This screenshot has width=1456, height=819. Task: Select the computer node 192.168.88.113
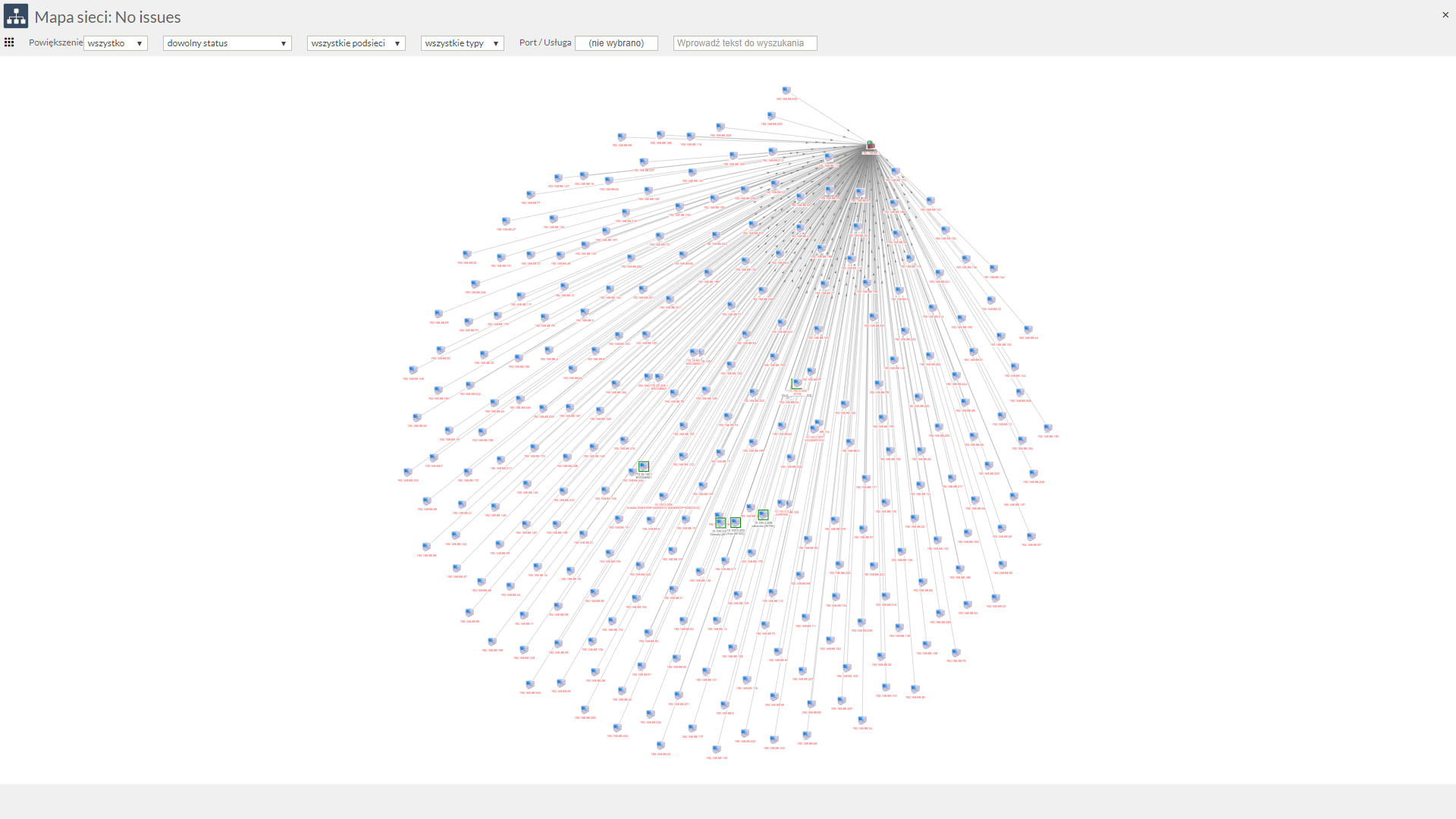829,157
